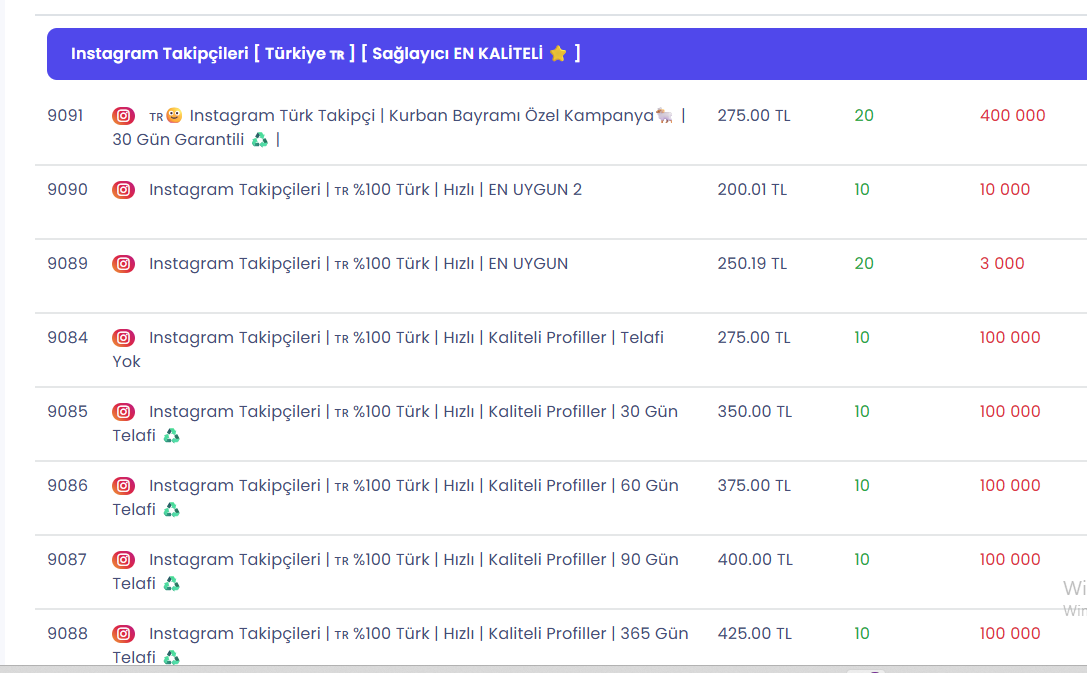
Task: Click the recycle icon after 30 Gün Garantili
Action: click(x=259, y=140)
